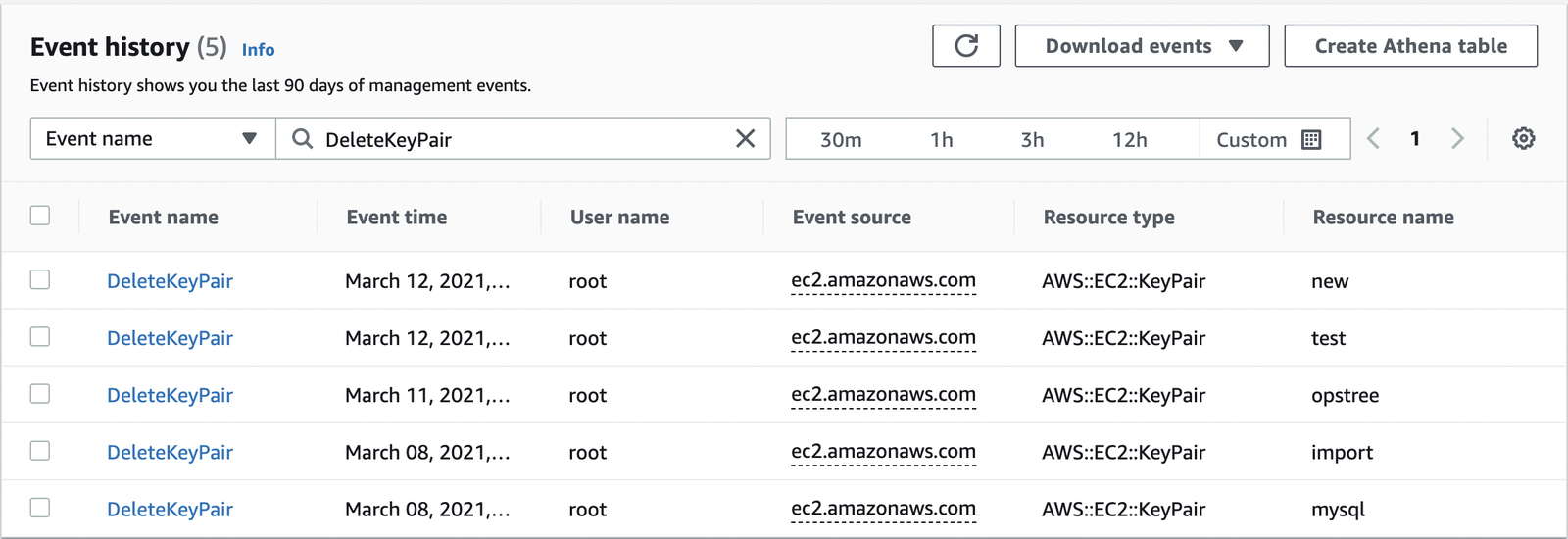This screenshot has width=1568, height=539.
Task: Click the ec2.amazonaws.com source in the import row
Action: click(x=883, y=452)
